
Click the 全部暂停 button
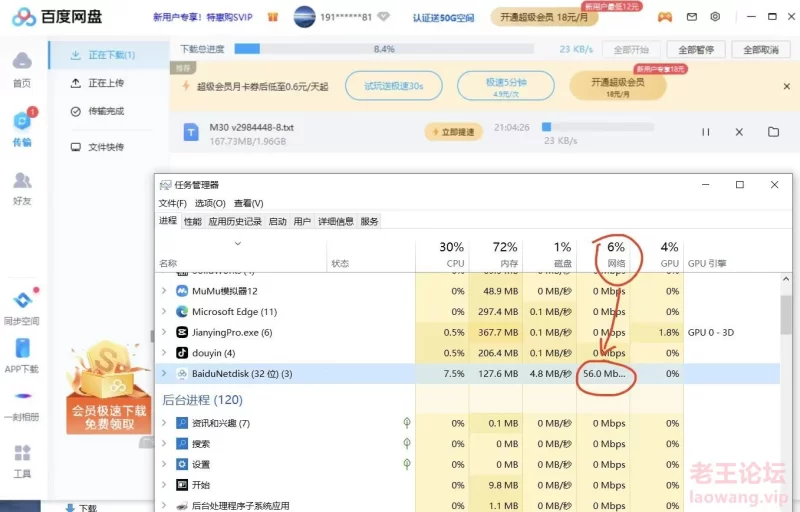point(696,49)
